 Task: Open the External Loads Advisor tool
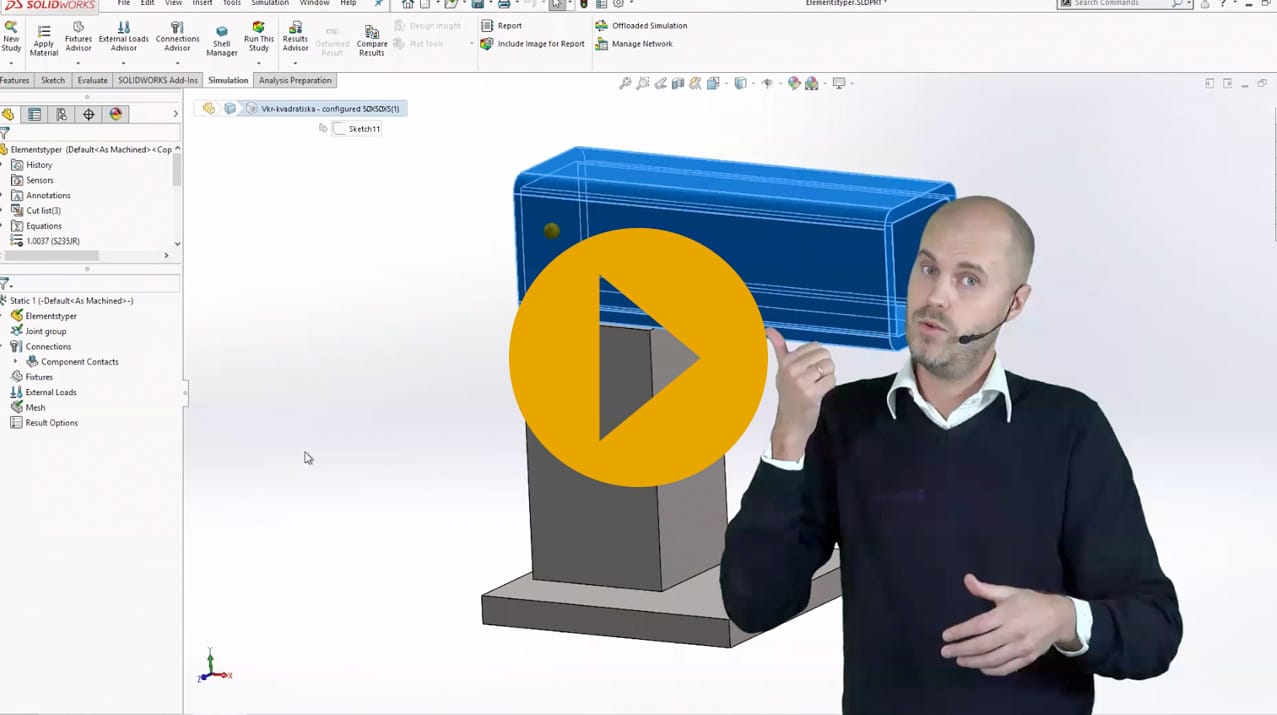(x=123, y=38)
